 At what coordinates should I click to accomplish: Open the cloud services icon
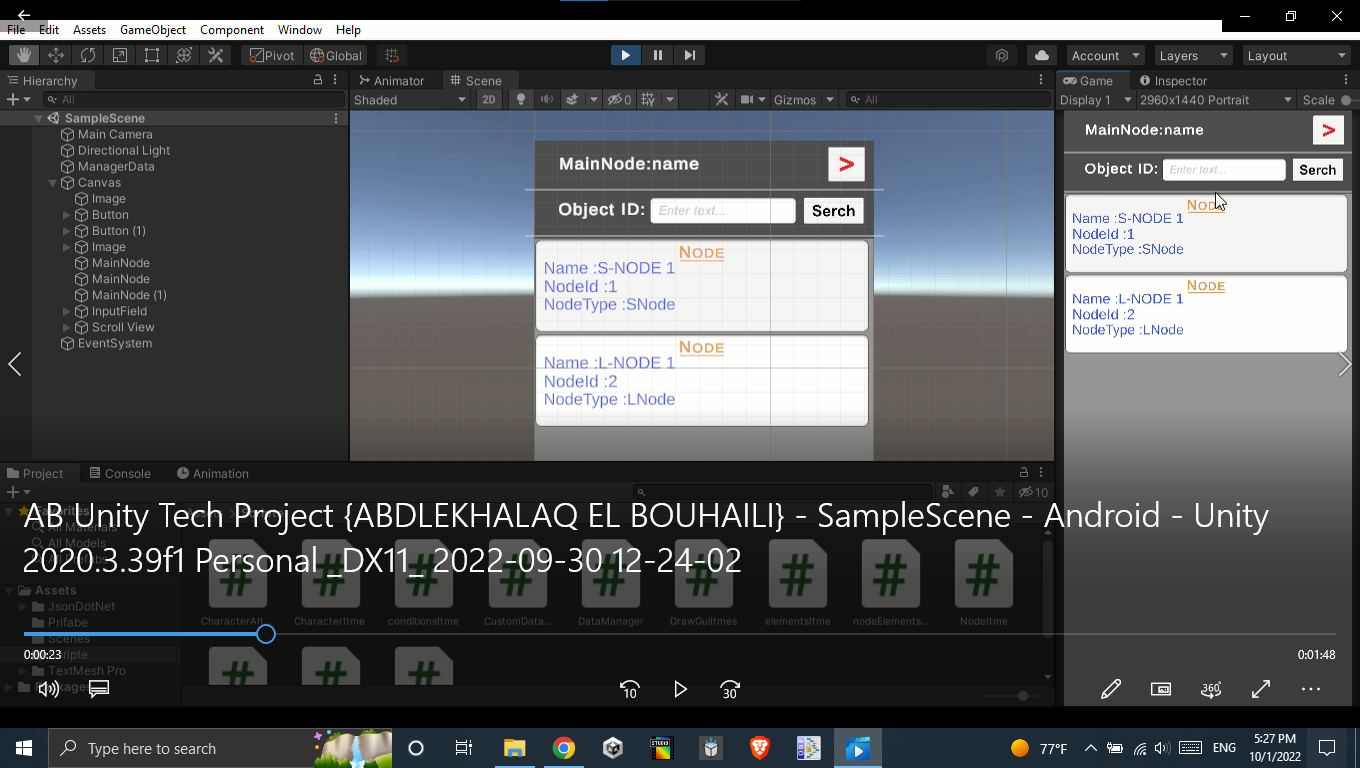(x=1042, y=56)
